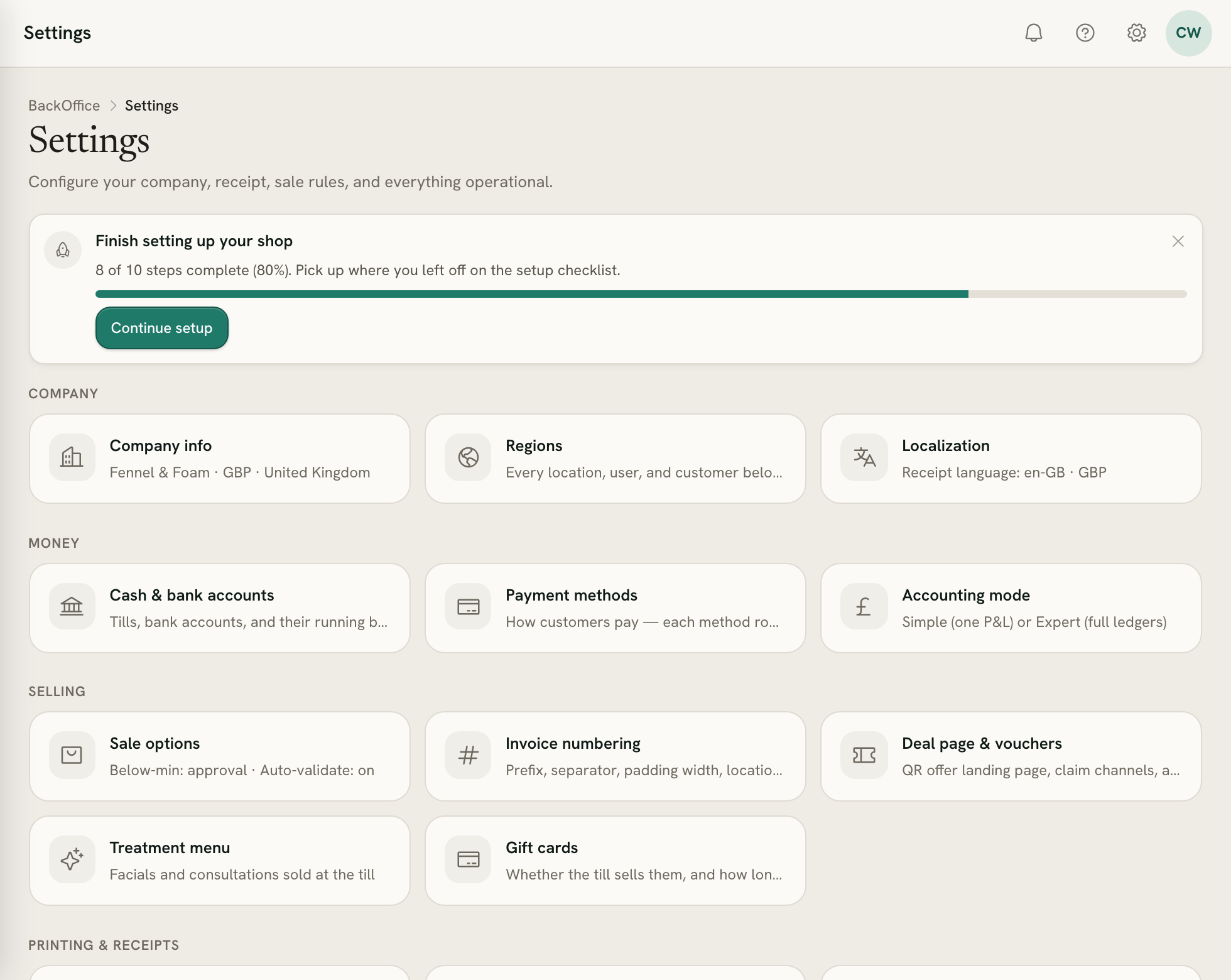Open the Company info card title
This screenshot has width=1231, height=980.
[161, 445]
